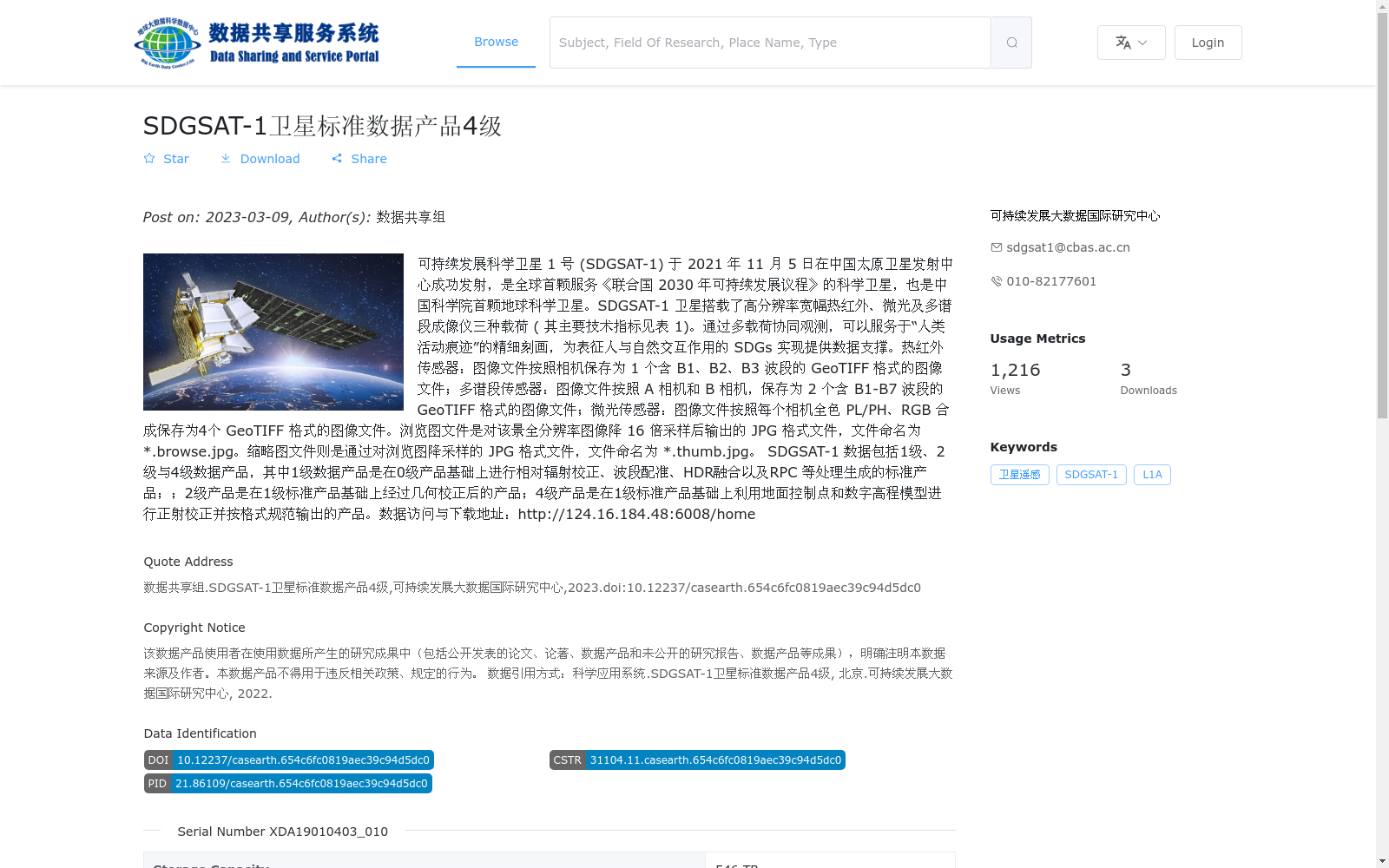Click the Copyright Notice heading
This screenshot has width=1389, height=868.
[194, 628]
